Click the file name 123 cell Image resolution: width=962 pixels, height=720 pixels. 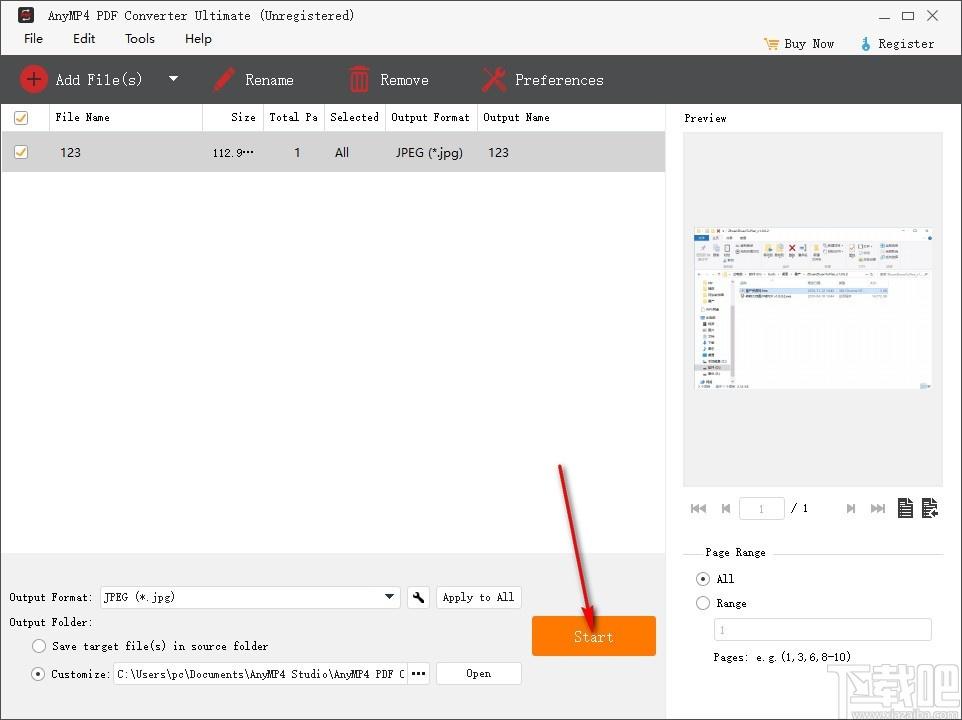(x=71, y=152)
